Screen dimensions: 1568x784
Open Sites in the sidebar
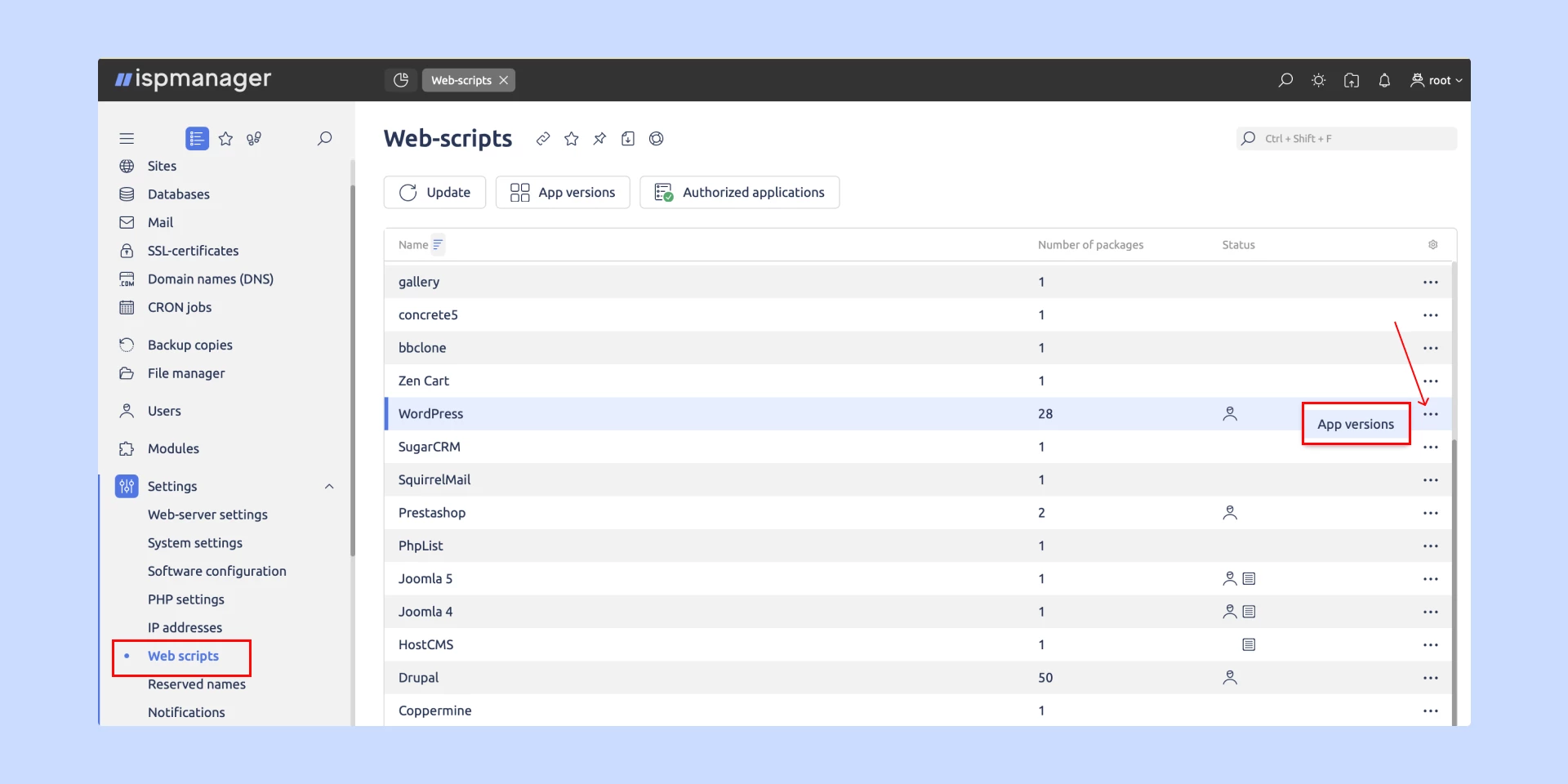coord(162,166)
